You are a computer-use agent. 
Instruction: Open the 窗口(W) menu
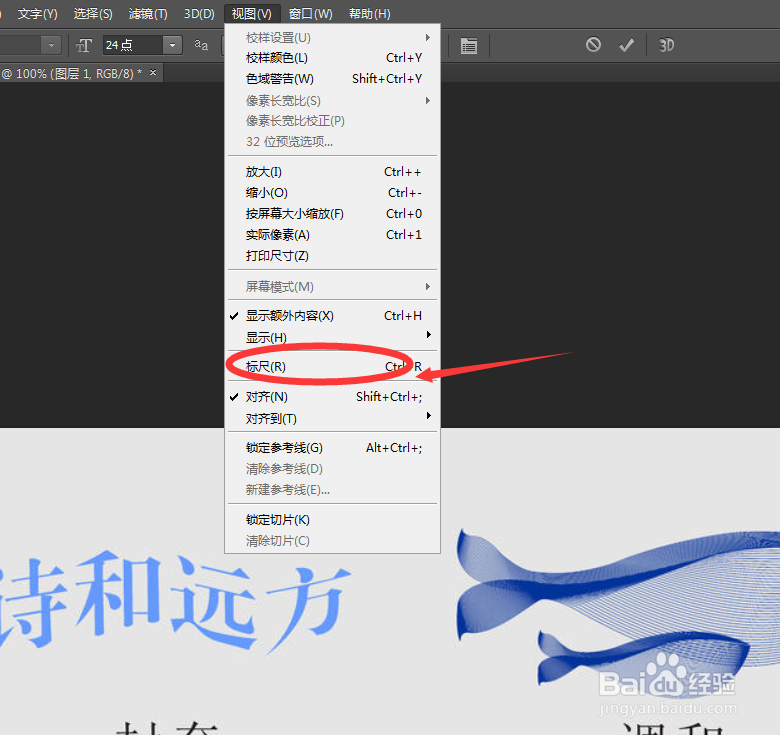310,14
